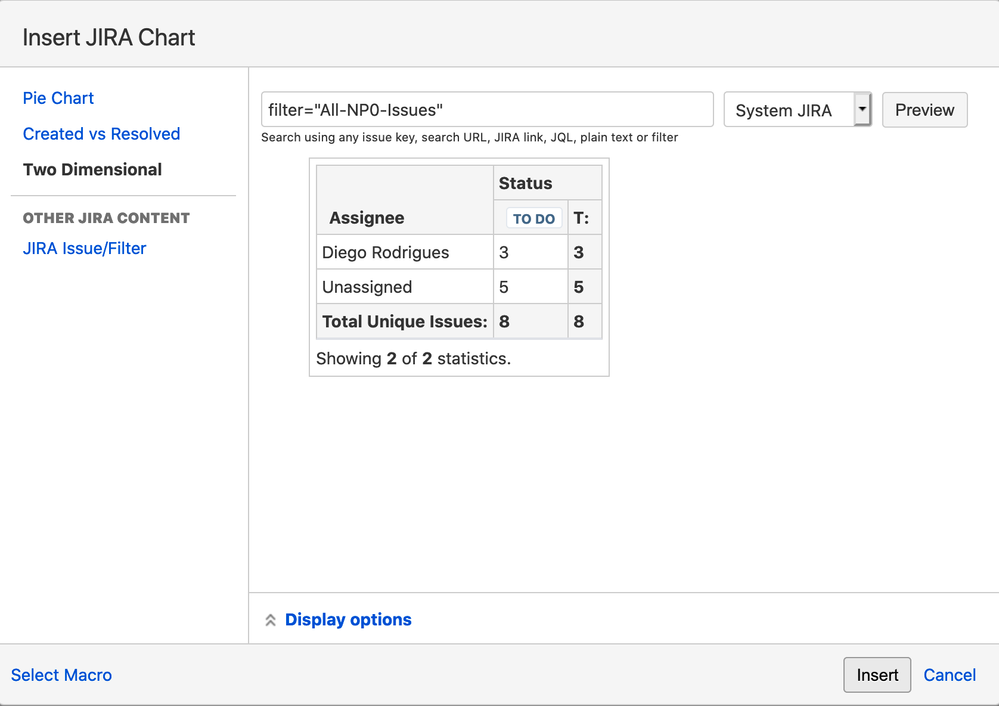Open the Created vs Resolved chart type
The width and height of the screenshot is (999, 706).
coord(101,134)
